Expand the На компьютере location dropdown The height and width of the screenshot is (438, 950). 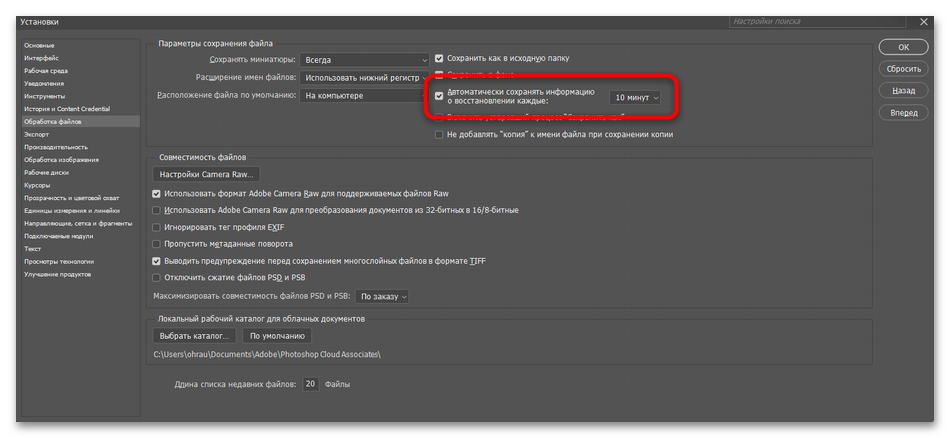pos(366,96)
